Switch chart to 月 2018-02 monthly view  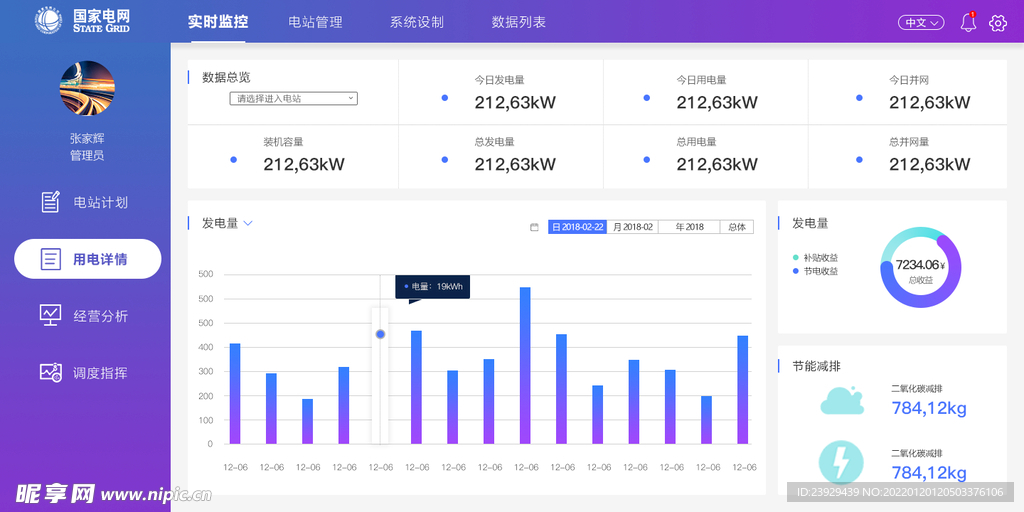[632, 227]
